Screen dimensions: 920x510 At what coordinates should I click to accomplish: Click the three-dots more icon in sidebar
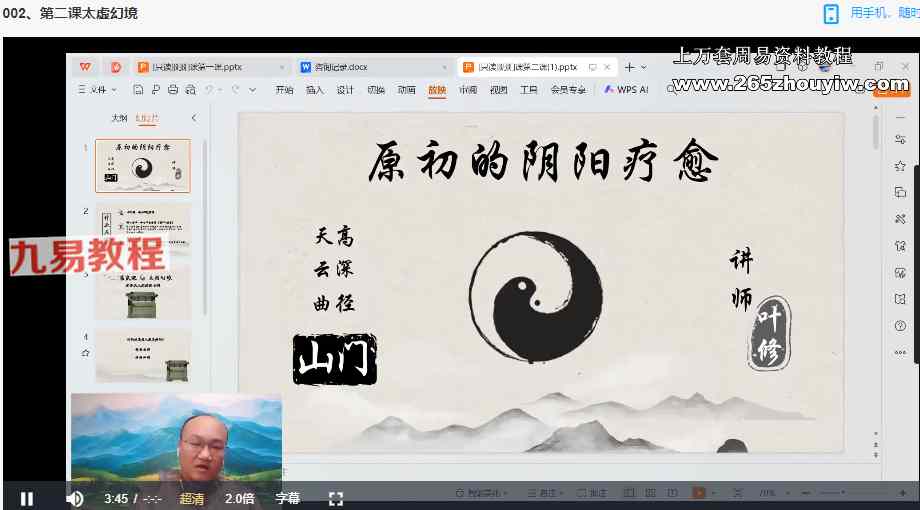coord(900,353)
